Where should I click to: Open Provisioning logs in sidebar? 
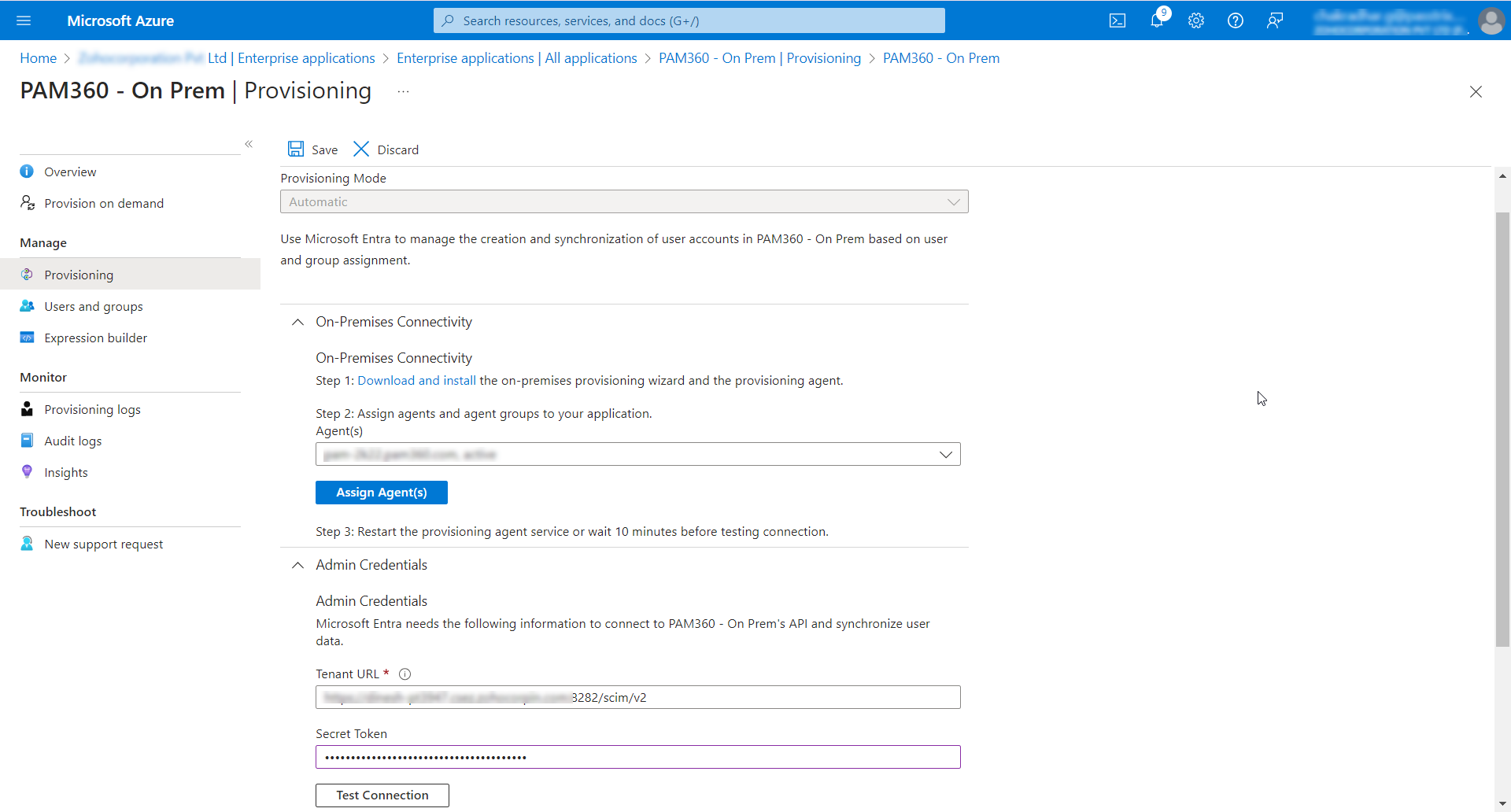coord(92,410)
